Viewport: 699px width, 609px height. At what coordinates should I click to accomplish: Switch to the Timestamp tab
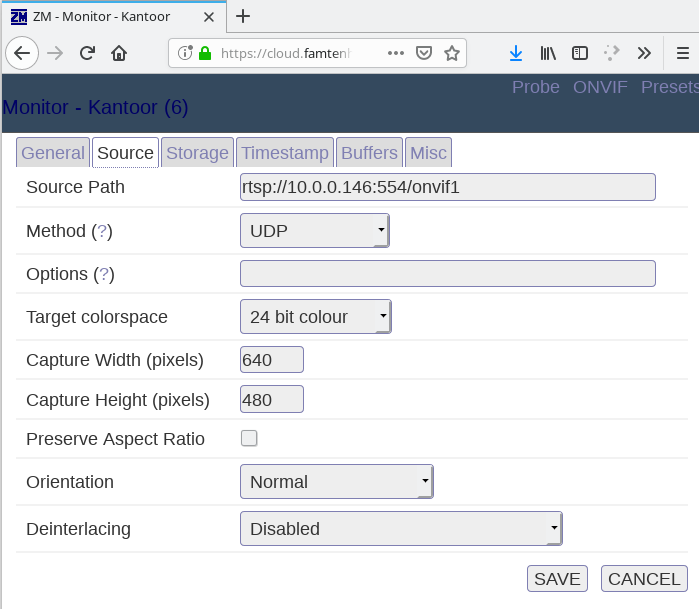[285, 153]
